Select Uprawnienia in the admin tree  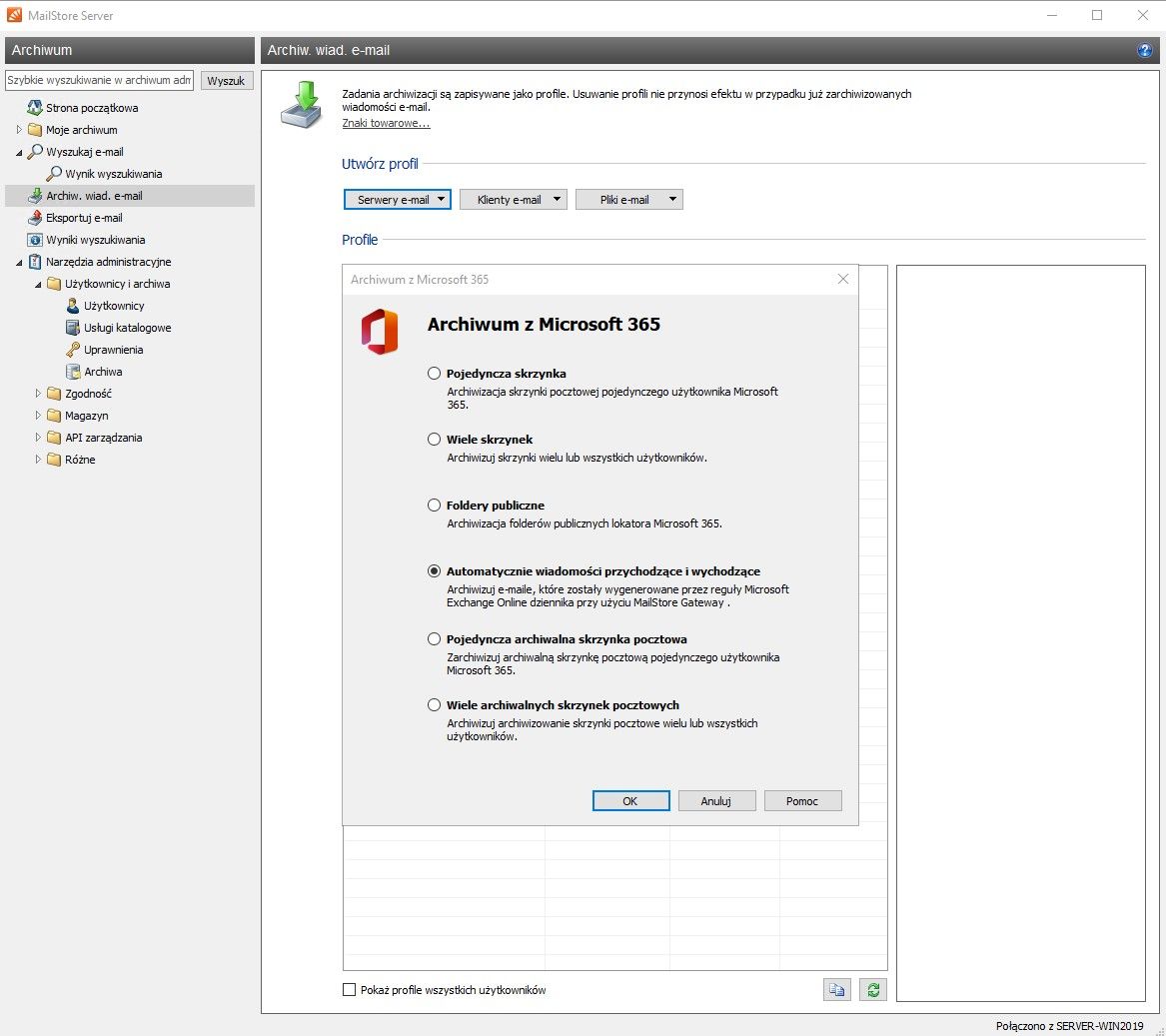pyautogui.click(x=113, y=350)
